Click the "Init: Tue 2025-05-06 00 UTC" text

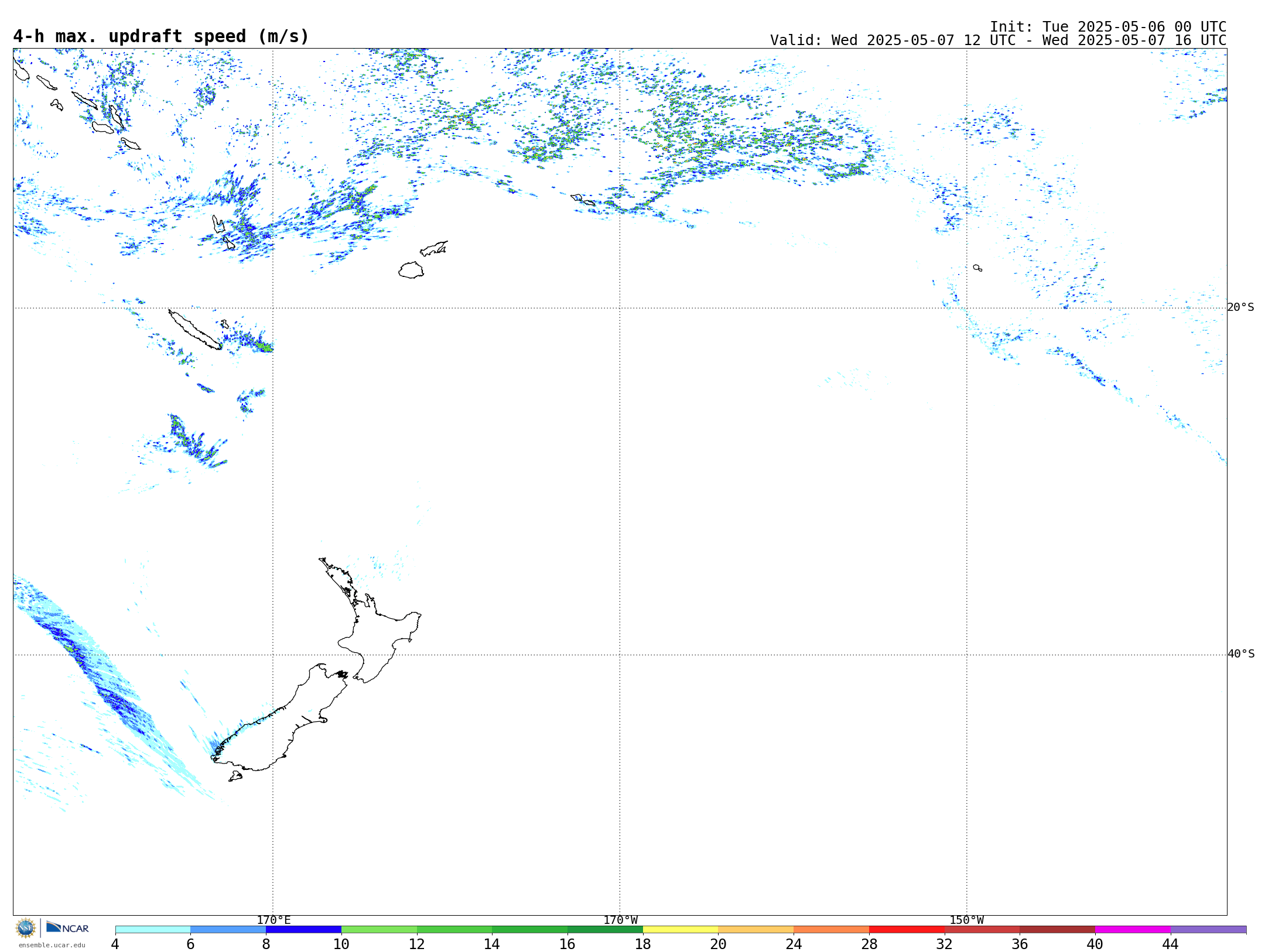(x=1108, y=27)
